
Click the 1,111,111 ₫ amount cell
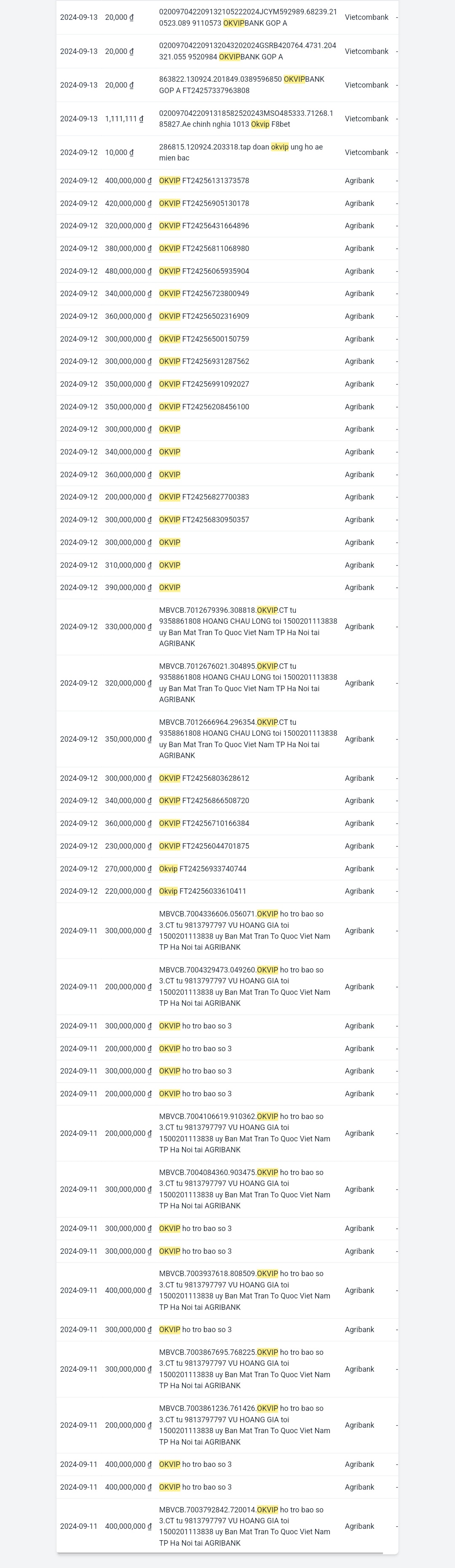tap(124, 119)
